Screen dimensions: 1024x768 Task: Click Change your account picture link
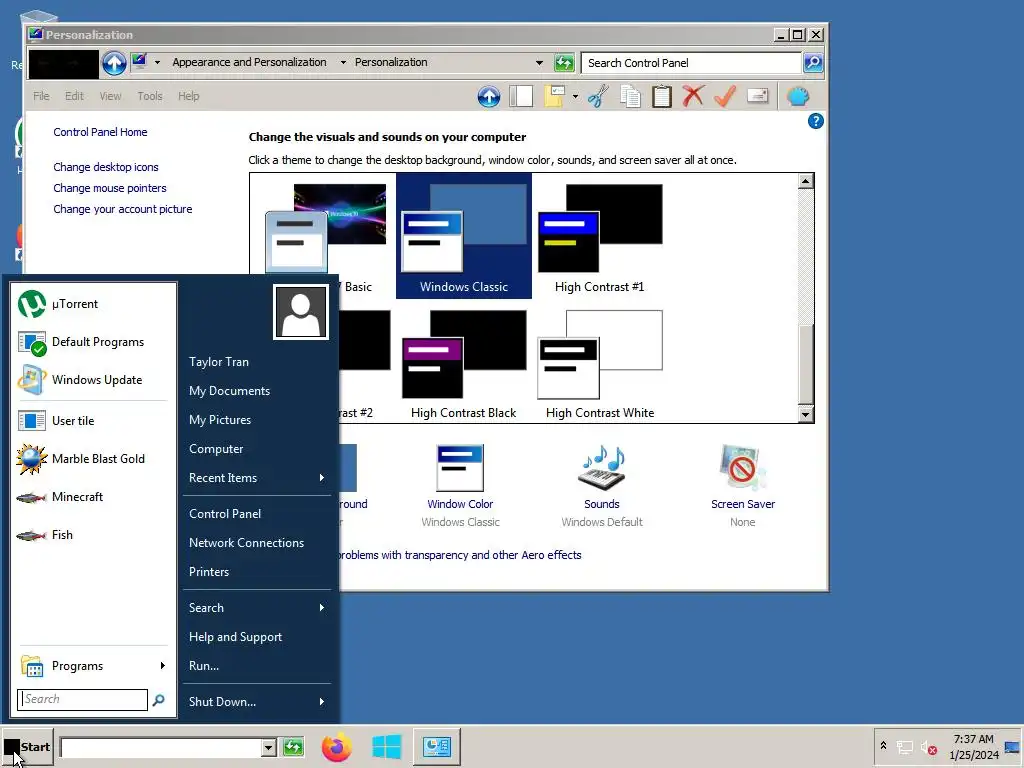click(x=123, y=209)
